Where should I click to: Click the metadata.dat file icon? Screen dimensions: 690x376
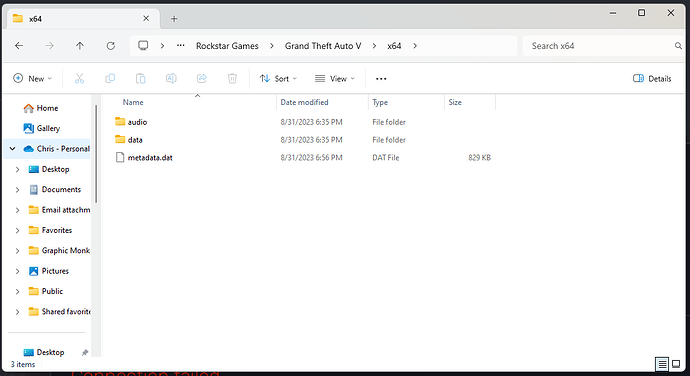(x=120, y=157)
